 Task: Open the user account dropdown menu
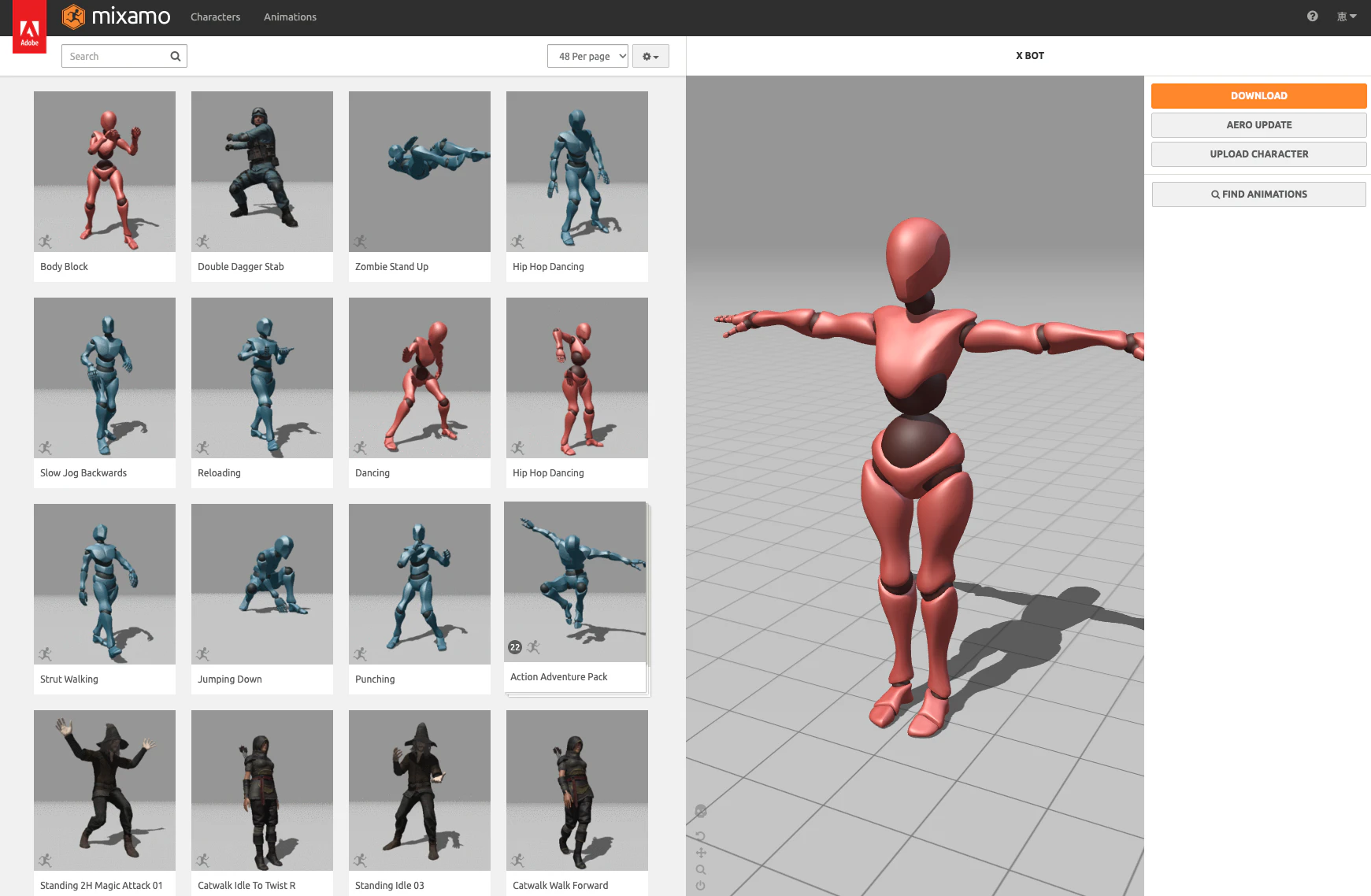1347,16
